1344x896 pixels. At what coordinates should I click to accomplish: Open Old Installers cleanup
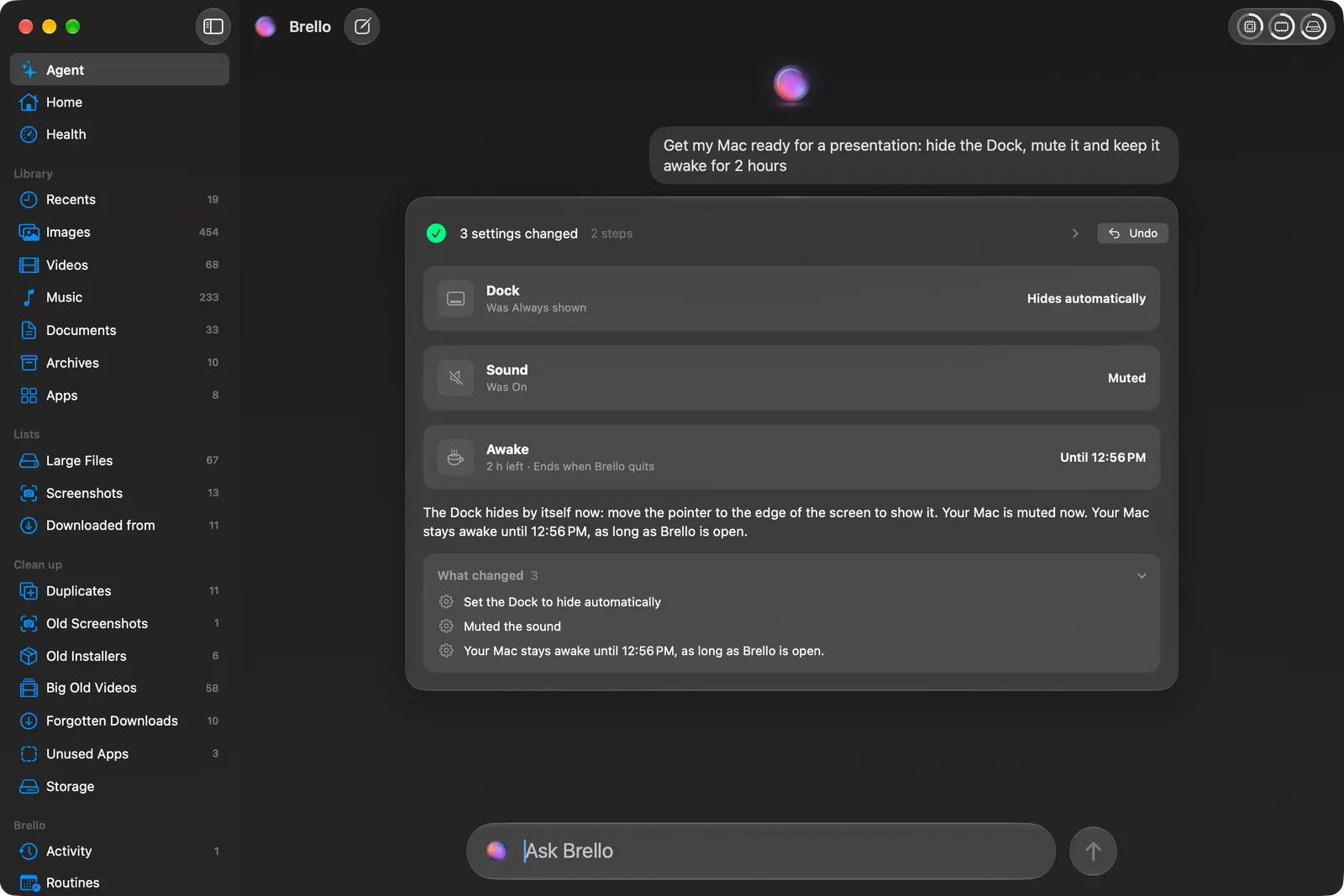(x=119, y=656)
